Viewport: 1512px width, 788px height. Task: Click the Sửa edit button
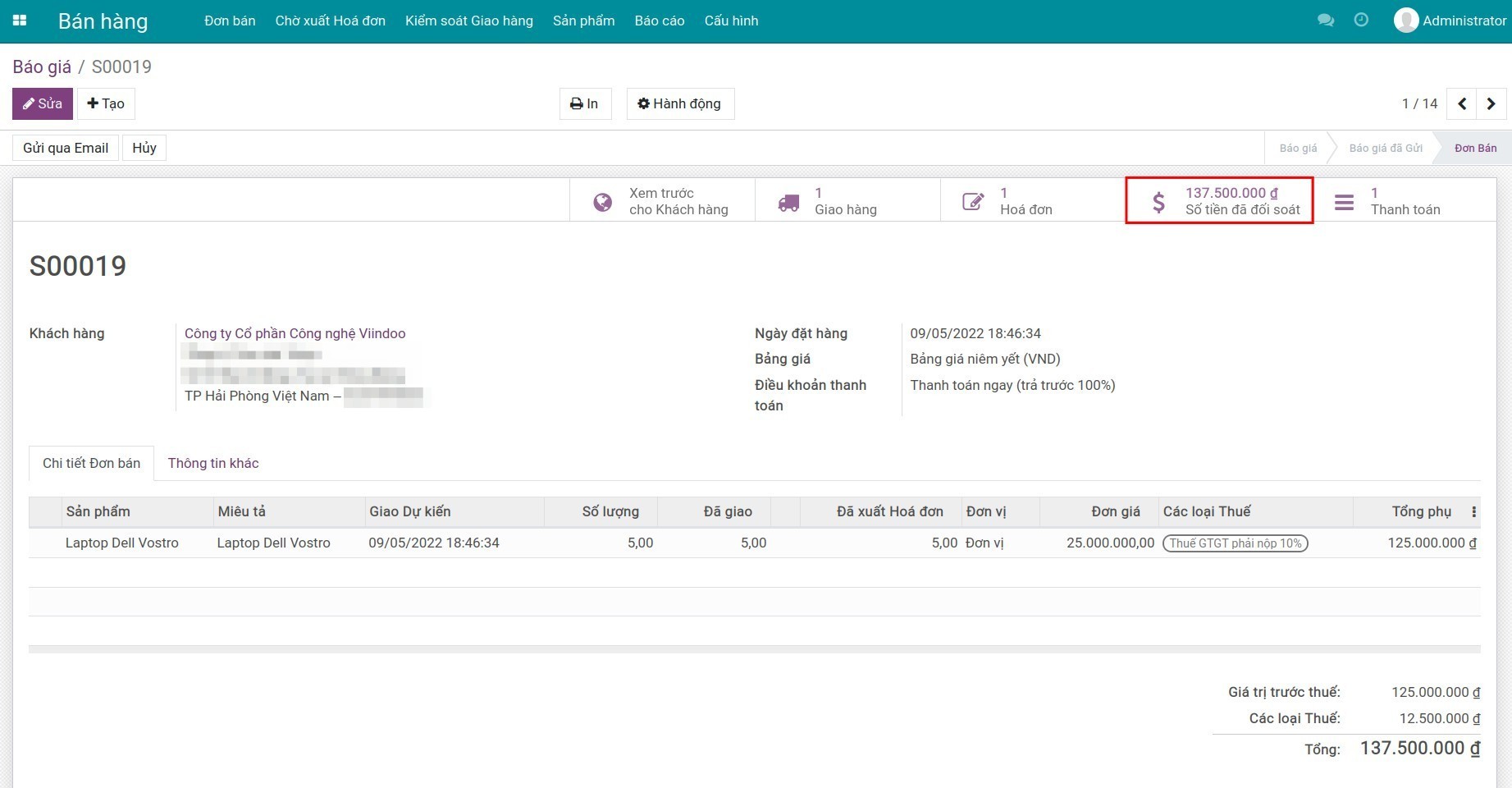point(43,103)
